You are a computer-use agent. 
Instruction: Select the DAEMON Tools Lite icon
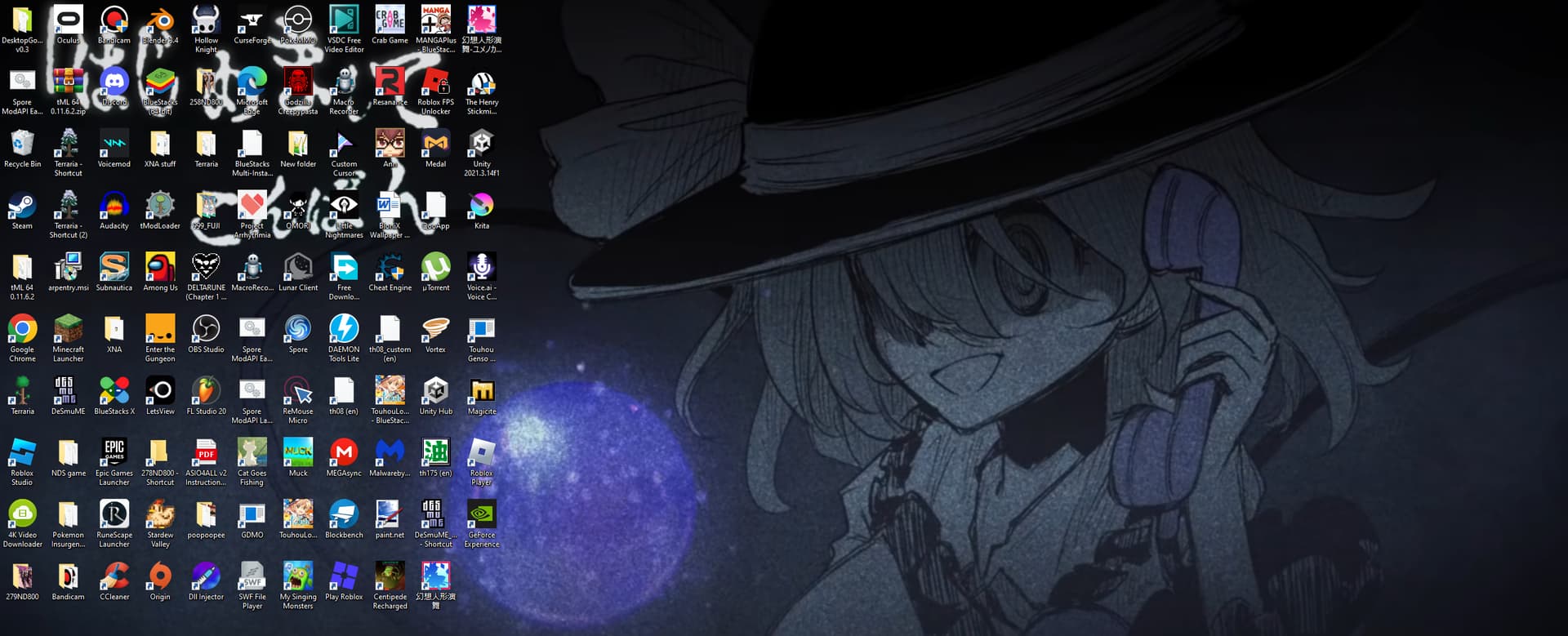[x=344, y=329]
